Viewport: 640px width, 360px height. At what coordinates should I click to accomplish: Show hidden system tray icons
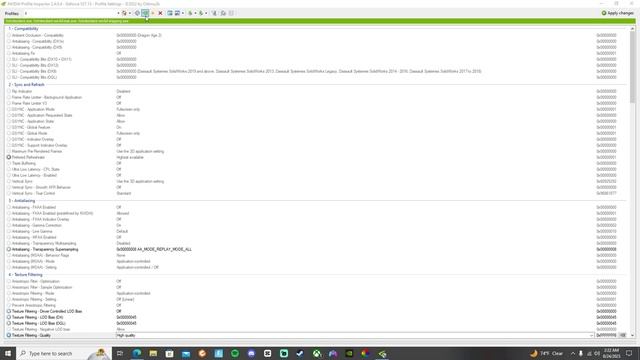[573, 353]
